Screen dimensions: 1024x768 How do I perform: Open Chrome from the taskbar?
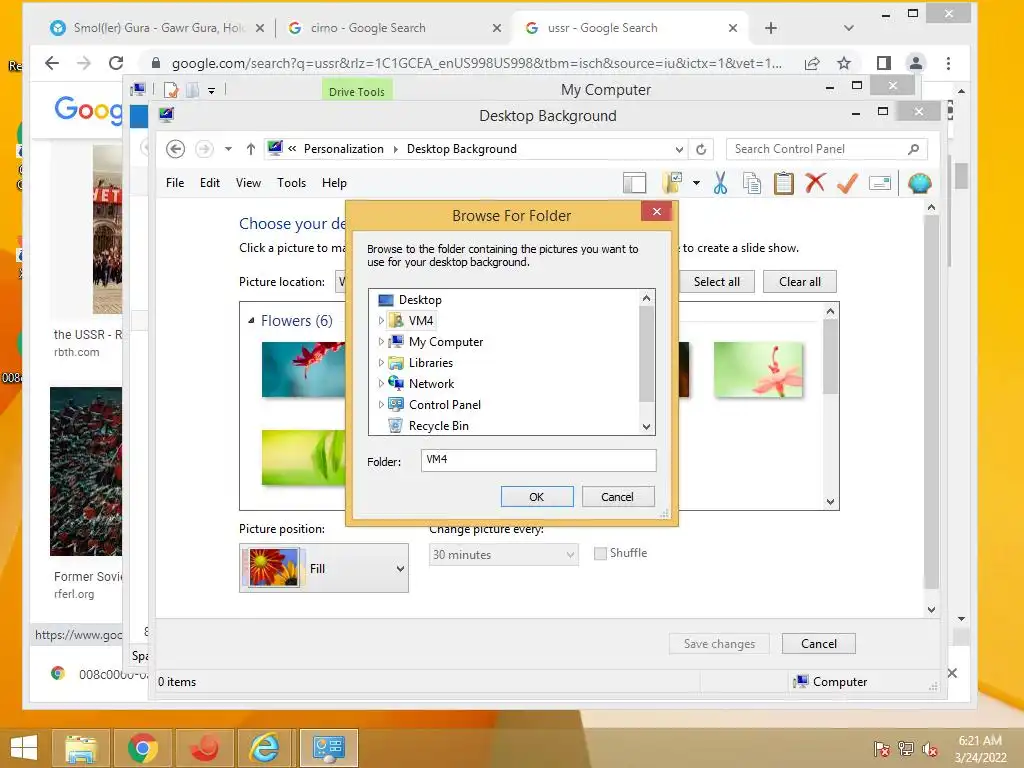click(x=142, y=748)
